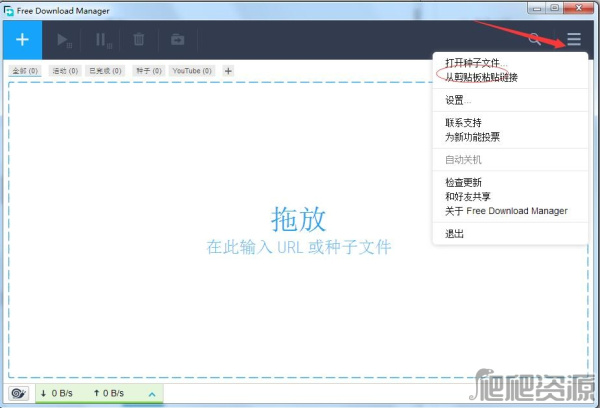The height and width of the screenshot is (408, 600).
Task: Select the 活动 (0) tab
Action: 65,71
